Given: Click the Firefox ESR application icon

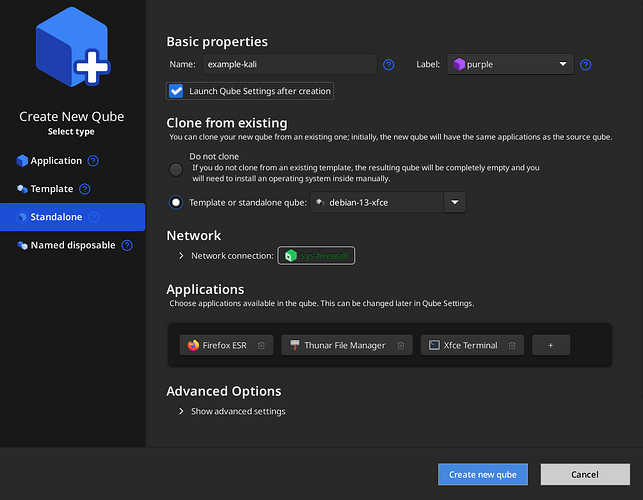Looking at the screenshot, I should tap(193, 345).
